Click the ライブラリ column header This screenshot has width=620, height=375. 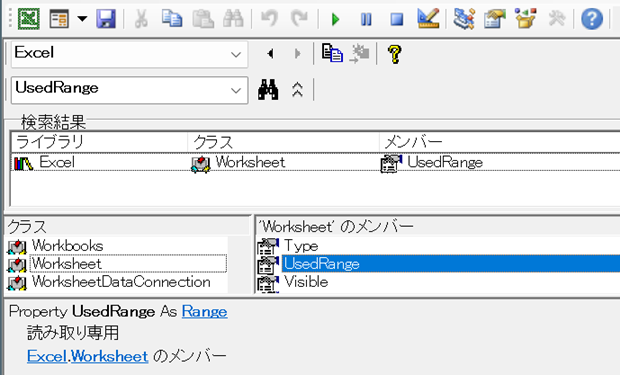(99, 142)
